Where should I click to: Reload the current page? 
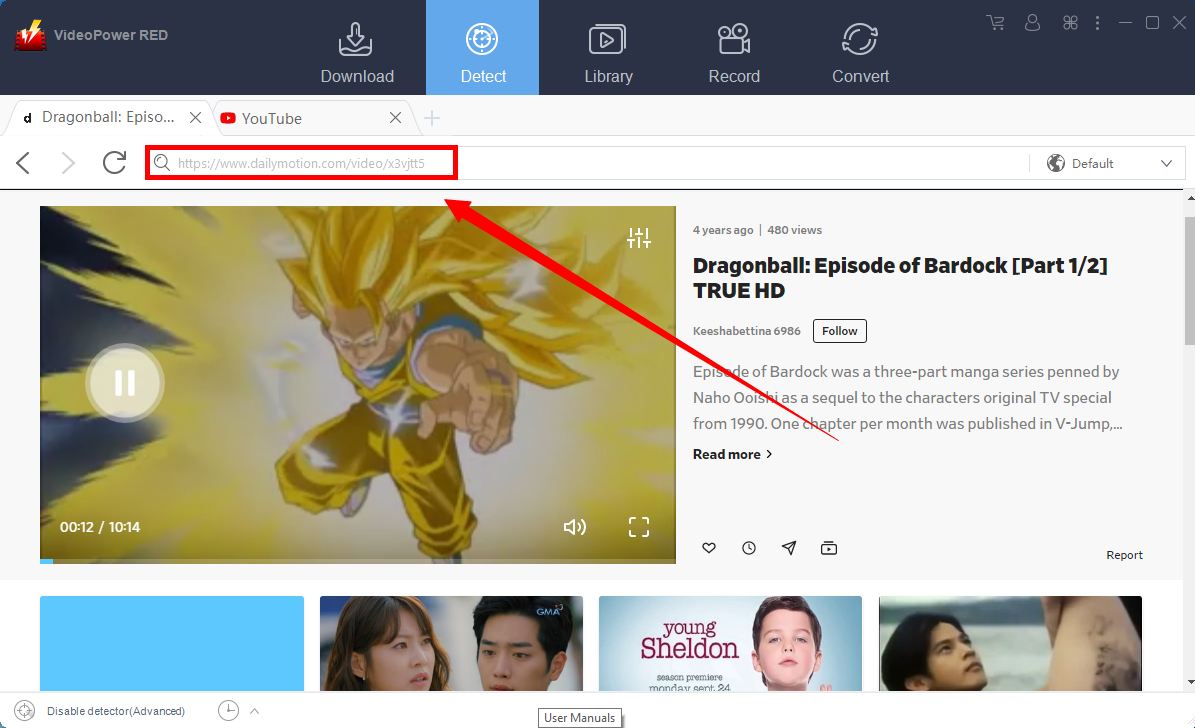coord(114,162)
